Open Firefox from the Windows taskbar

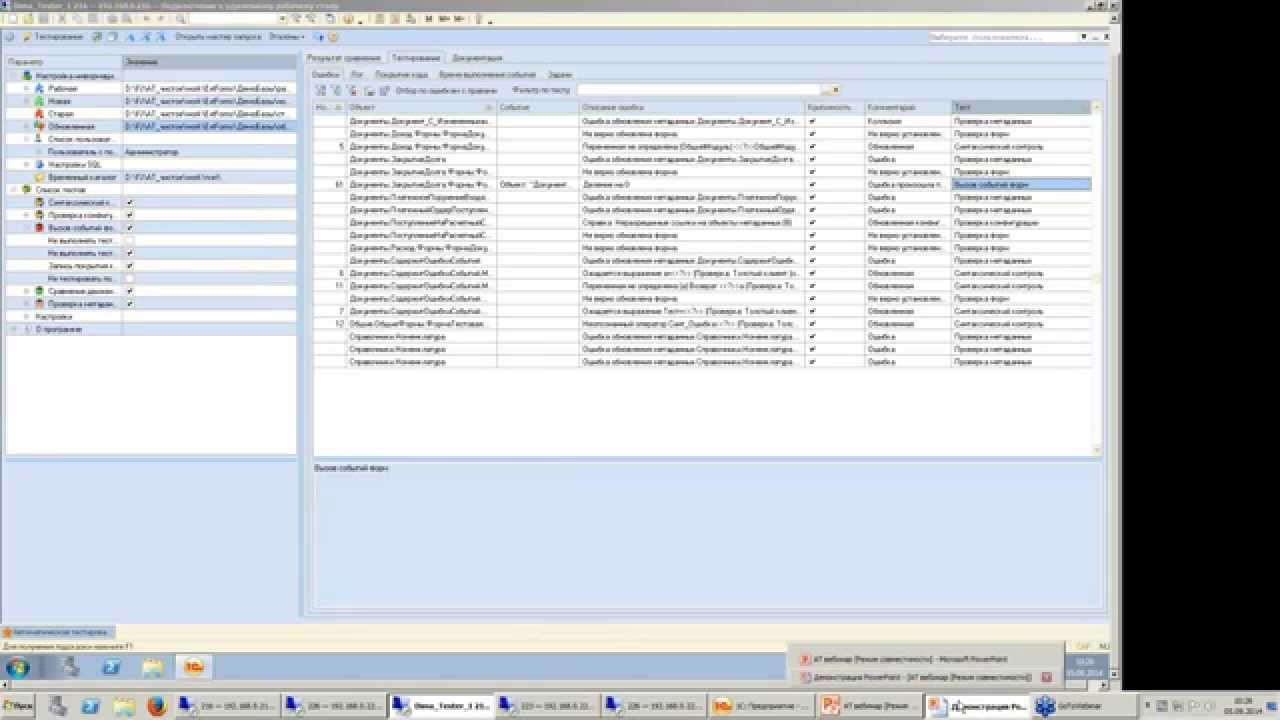click(x=155, y=706)
